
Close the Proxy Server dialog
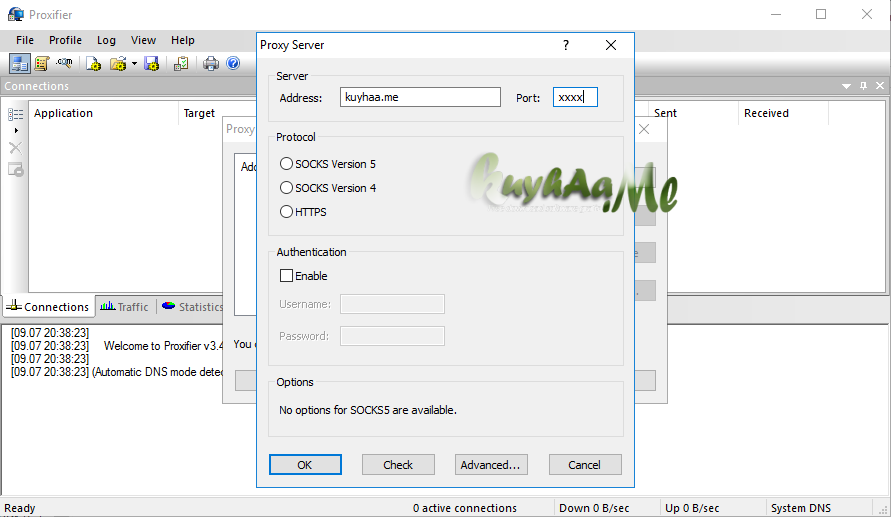(x=611, y=45)
